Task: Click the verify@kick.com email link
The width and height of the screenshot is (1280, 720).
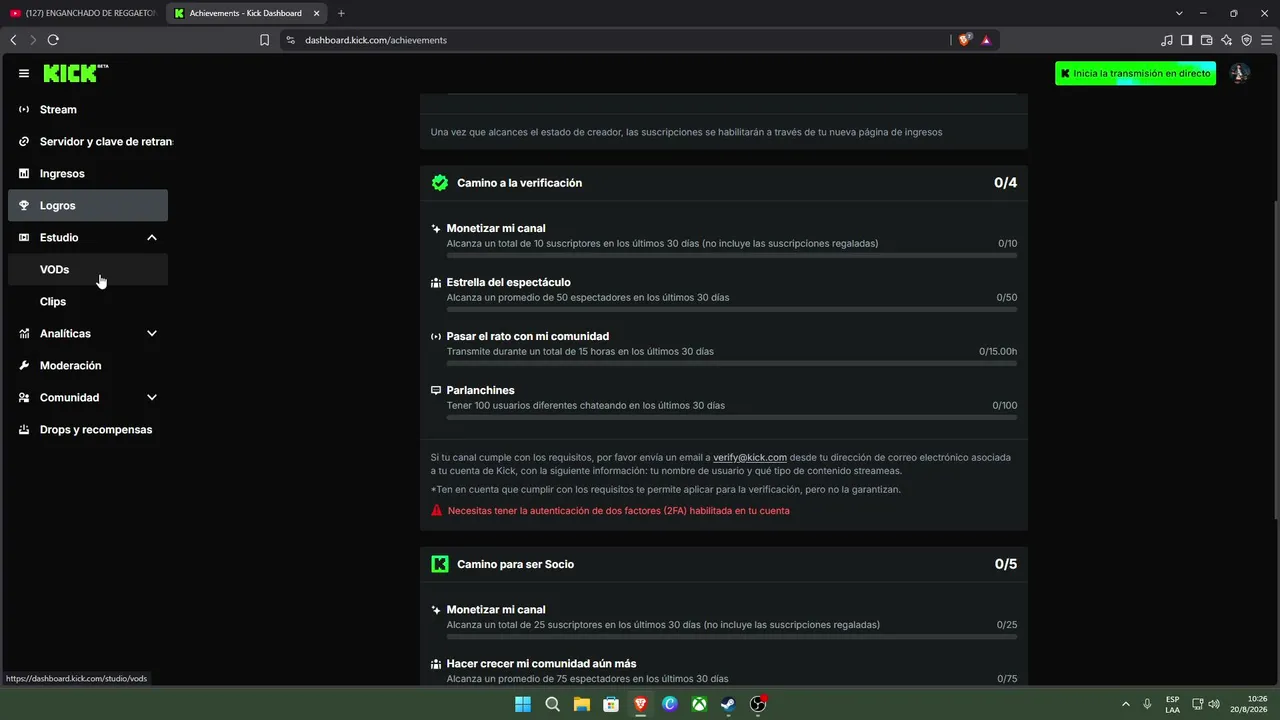Action: click(x=750, y=457)
